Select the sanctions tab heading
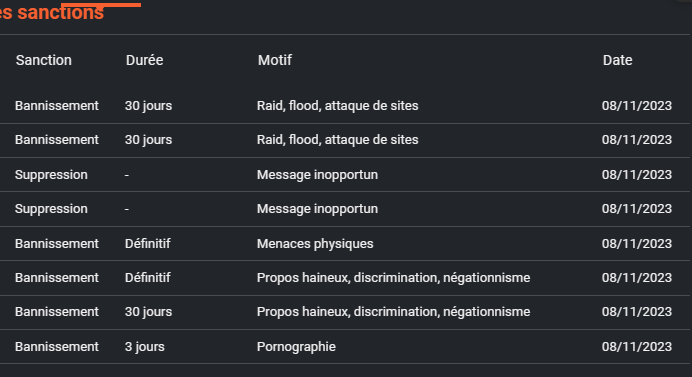692x377 pixels. (52, 12)
